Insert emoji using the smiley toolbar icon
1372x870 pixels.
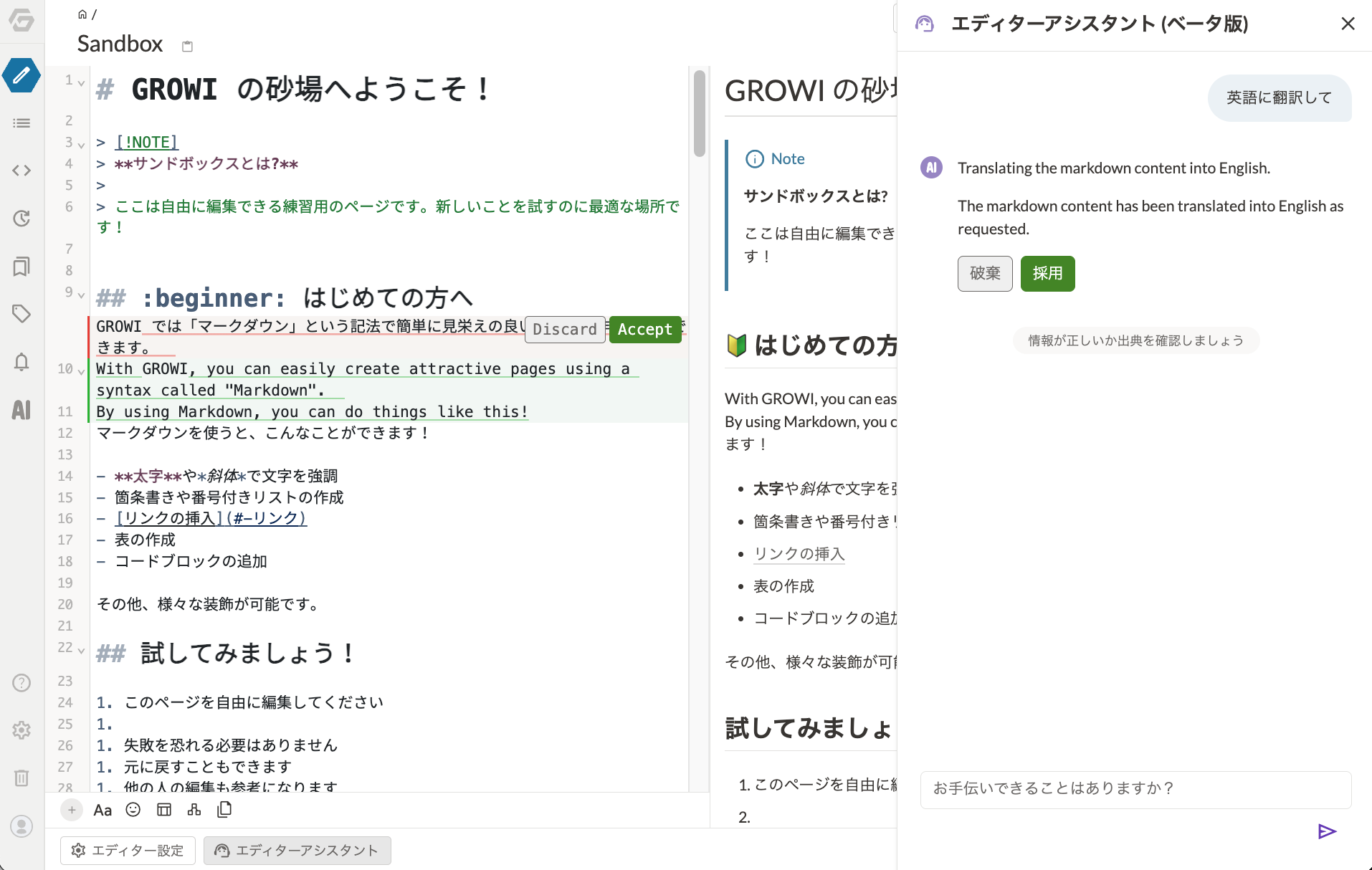(133, 810)
